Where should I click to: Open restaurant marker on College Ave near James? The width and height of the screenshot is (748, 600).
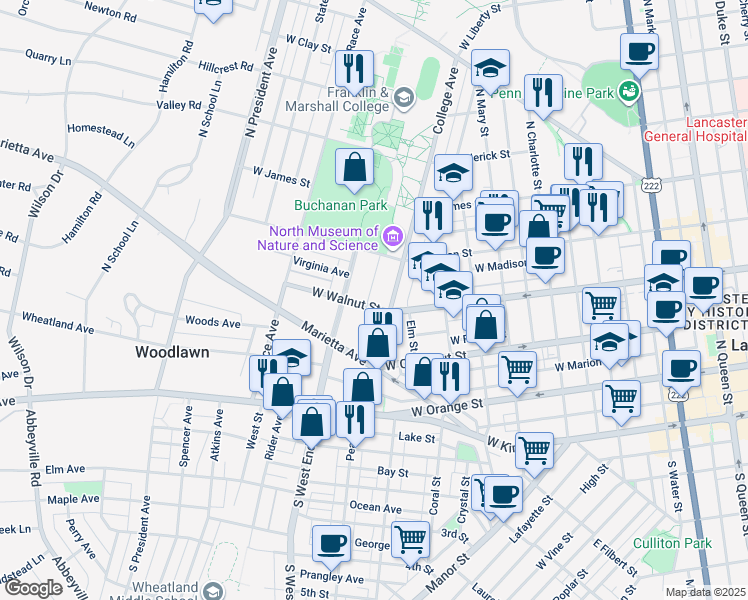pyautogui.click(x=433, y=217)
